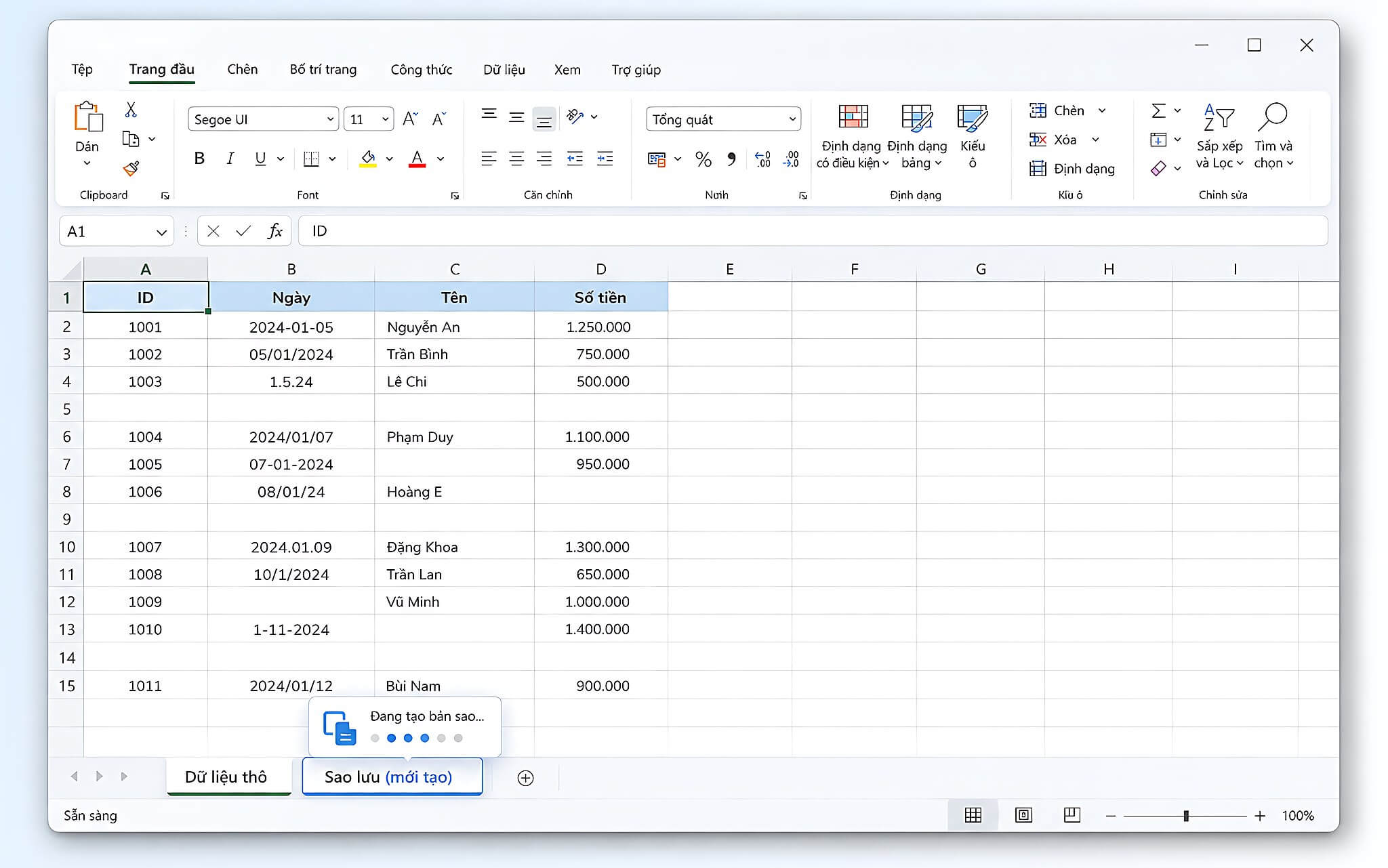
Task: Toggle align text left
Action: click(489, 159)
